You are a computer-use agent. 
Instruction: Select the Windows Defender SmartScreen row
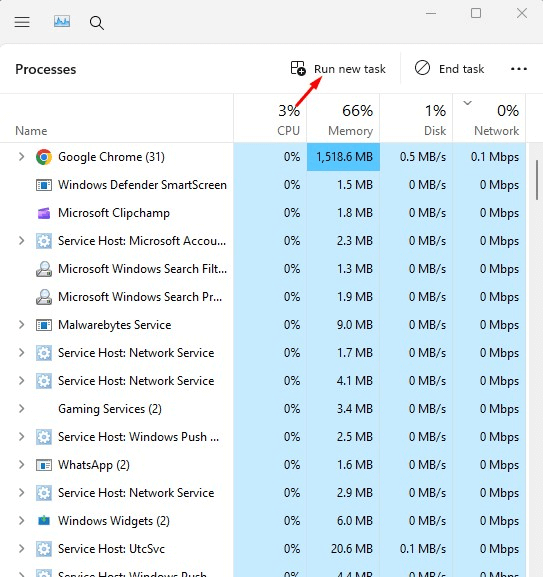(263, 185)
